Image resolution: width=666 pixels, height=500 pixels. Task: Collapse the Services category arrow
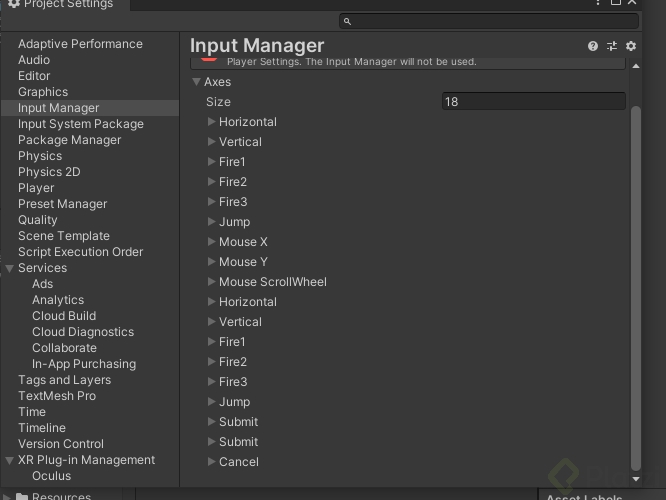(x=9, y=268)
